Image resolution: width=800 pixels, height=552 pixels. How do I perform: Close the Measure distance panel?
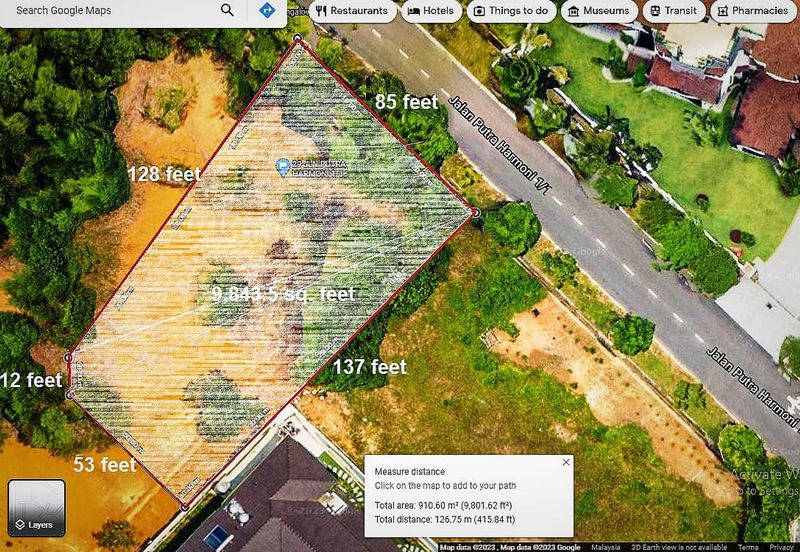click(x=565, y=462)
